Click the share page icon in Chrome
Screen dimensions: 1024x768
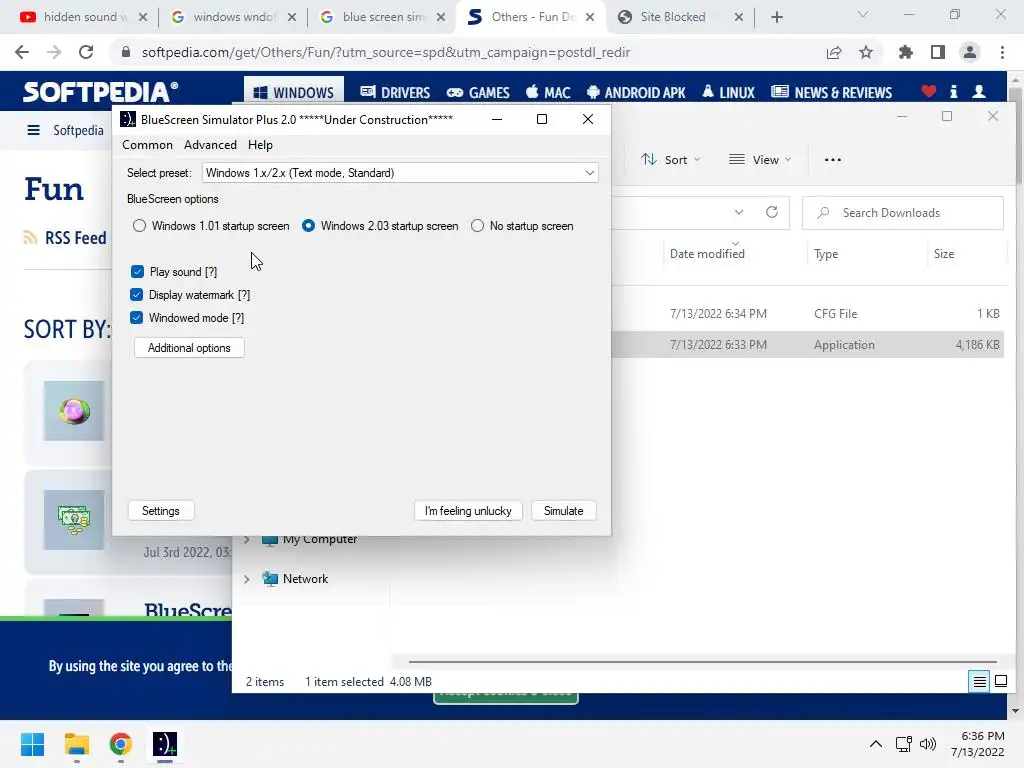coord(834,52)
